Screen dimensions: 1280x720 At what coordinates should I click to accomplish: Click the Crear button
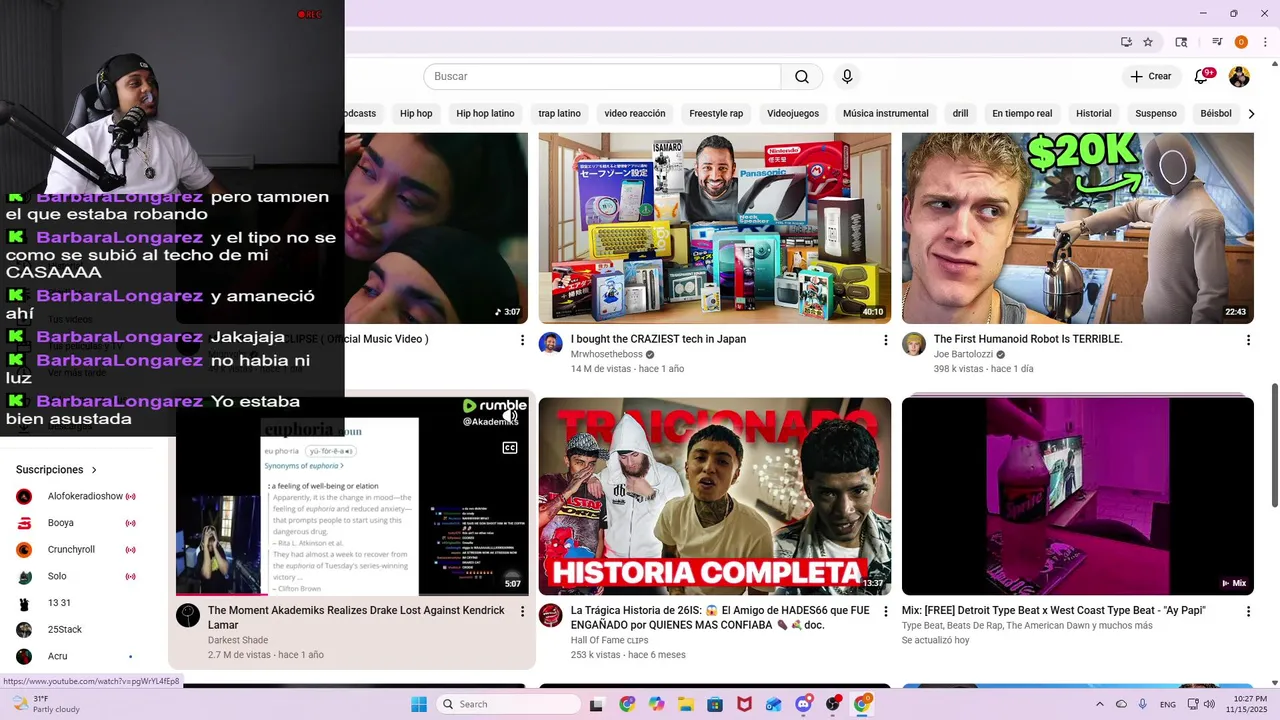(x=1150, y=77)
